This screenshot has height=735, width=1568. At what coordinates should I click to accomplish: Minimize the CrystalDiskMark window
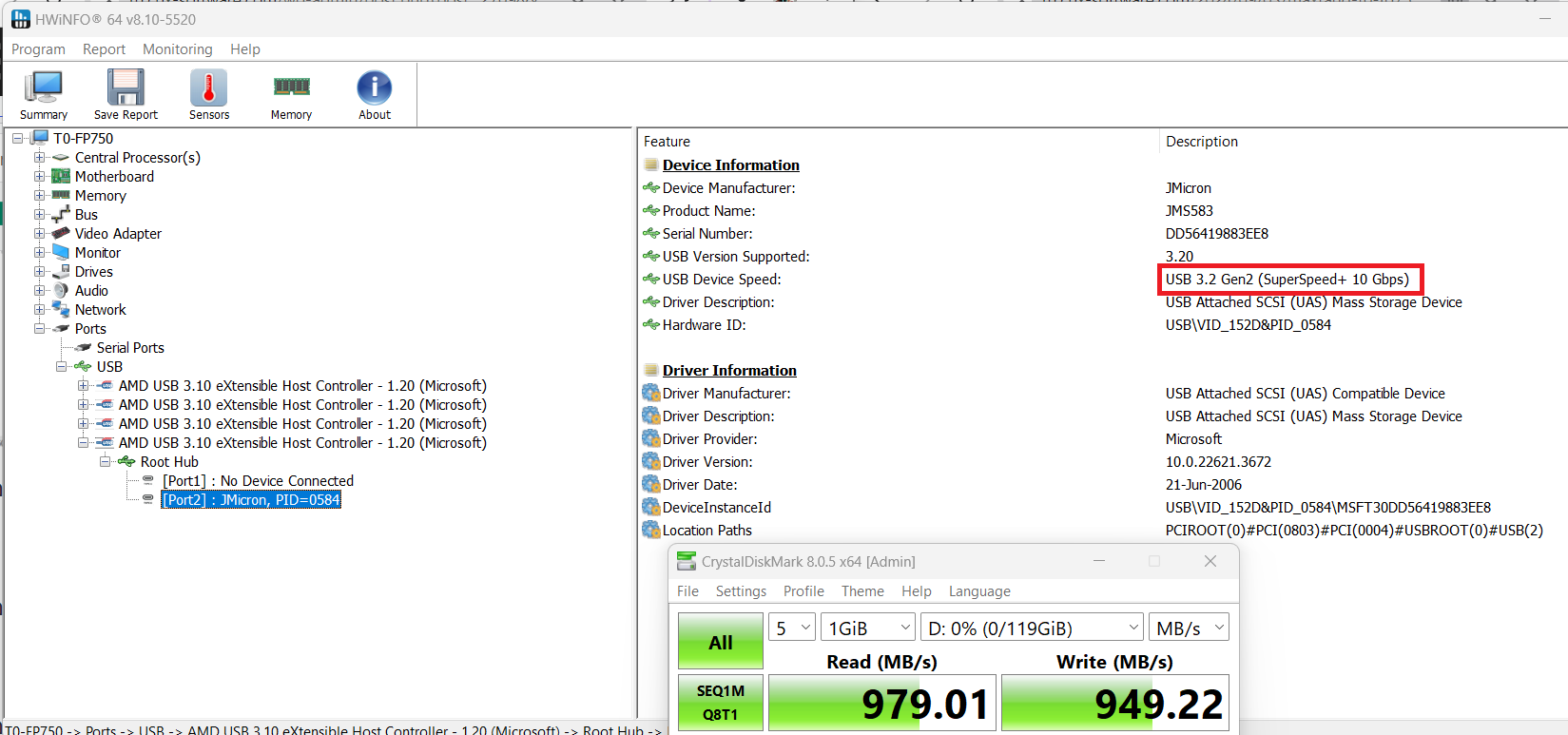1099,561
